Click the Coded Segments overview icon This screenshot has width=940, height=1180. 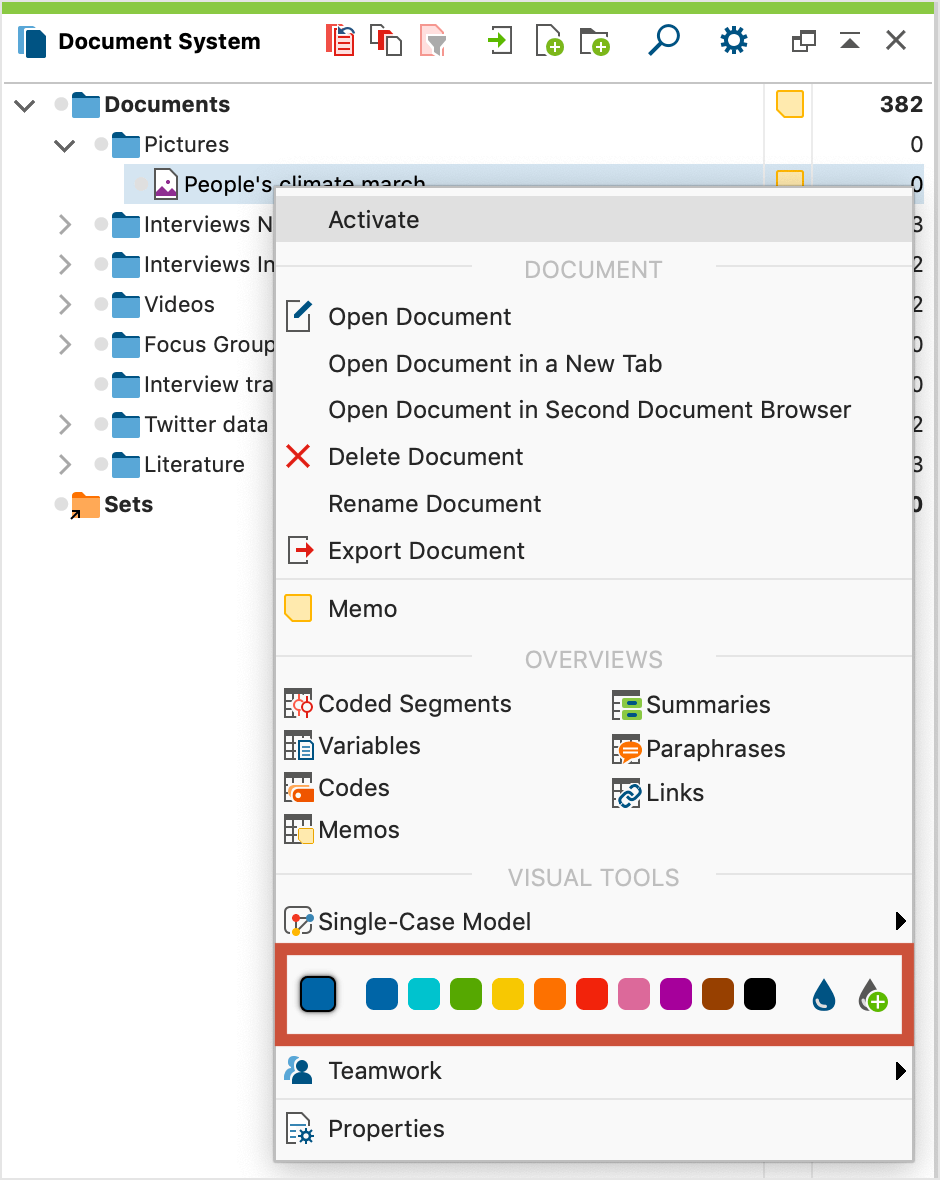point(298,704)
